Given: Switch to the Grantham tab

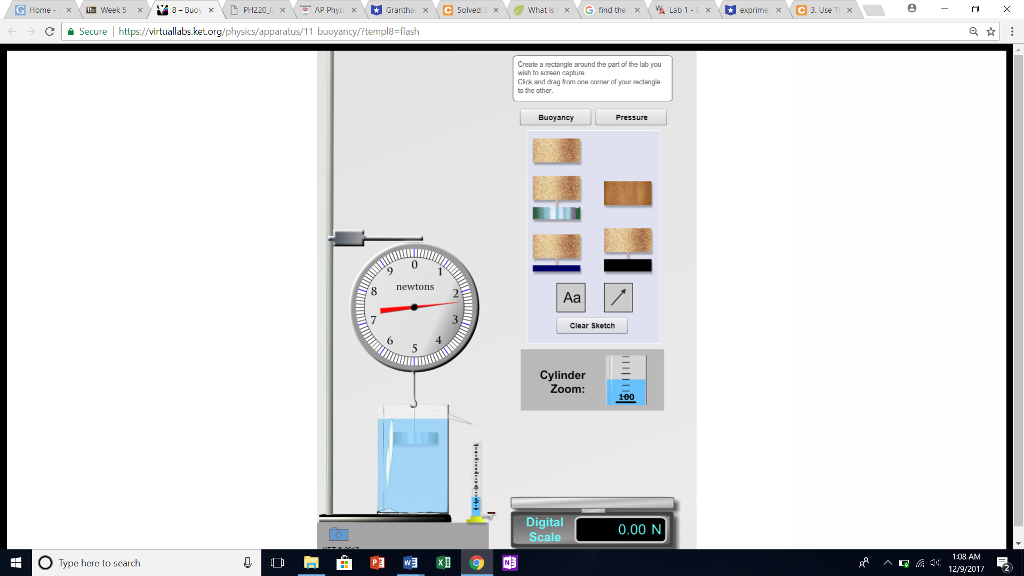Looking at the screenshot, I should point(399,10).
